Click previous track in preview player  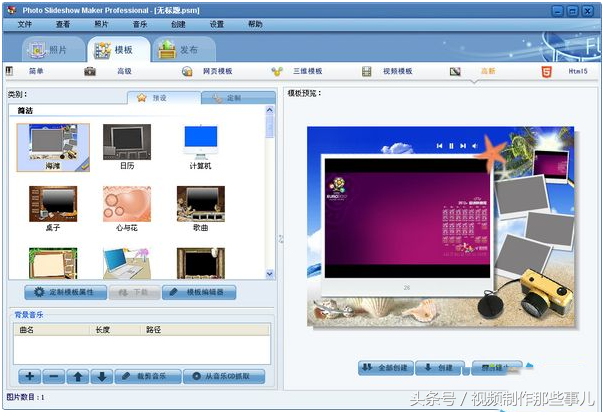coord(439,146)
